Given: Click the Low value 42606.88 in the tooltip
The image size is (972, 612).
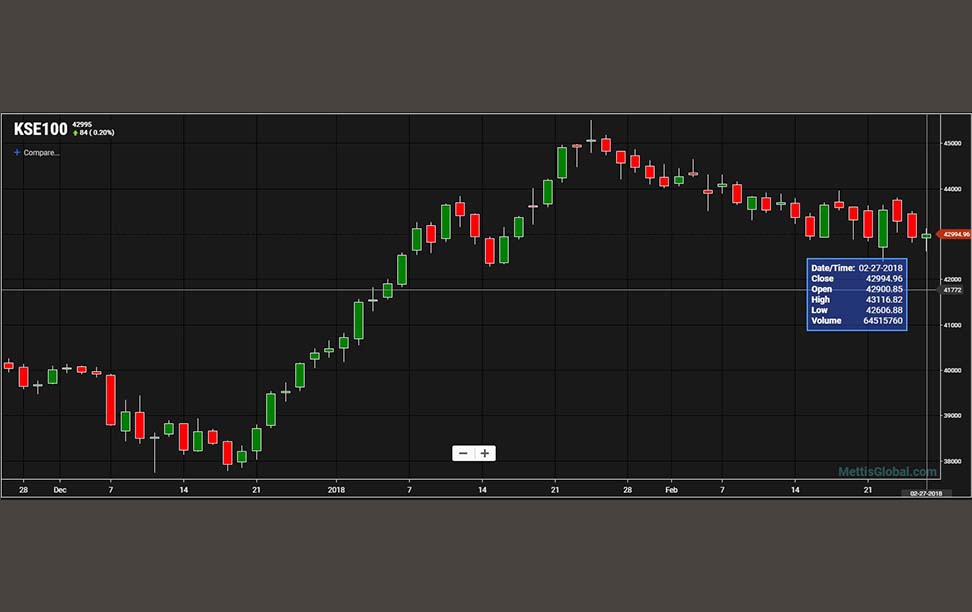Looking at the screenshot, I should 884,310.
